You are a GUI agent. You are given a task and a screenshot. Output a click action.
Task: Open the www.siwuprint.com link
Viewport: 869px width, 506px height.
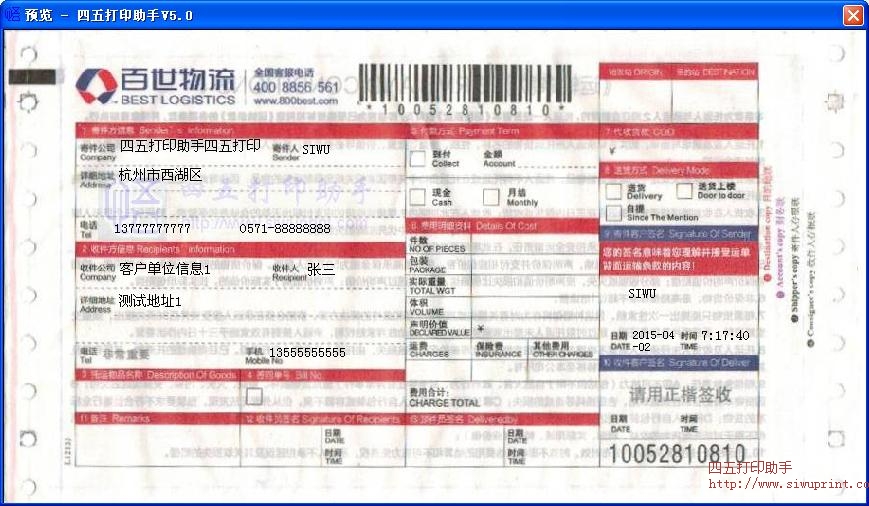(788, 485)
